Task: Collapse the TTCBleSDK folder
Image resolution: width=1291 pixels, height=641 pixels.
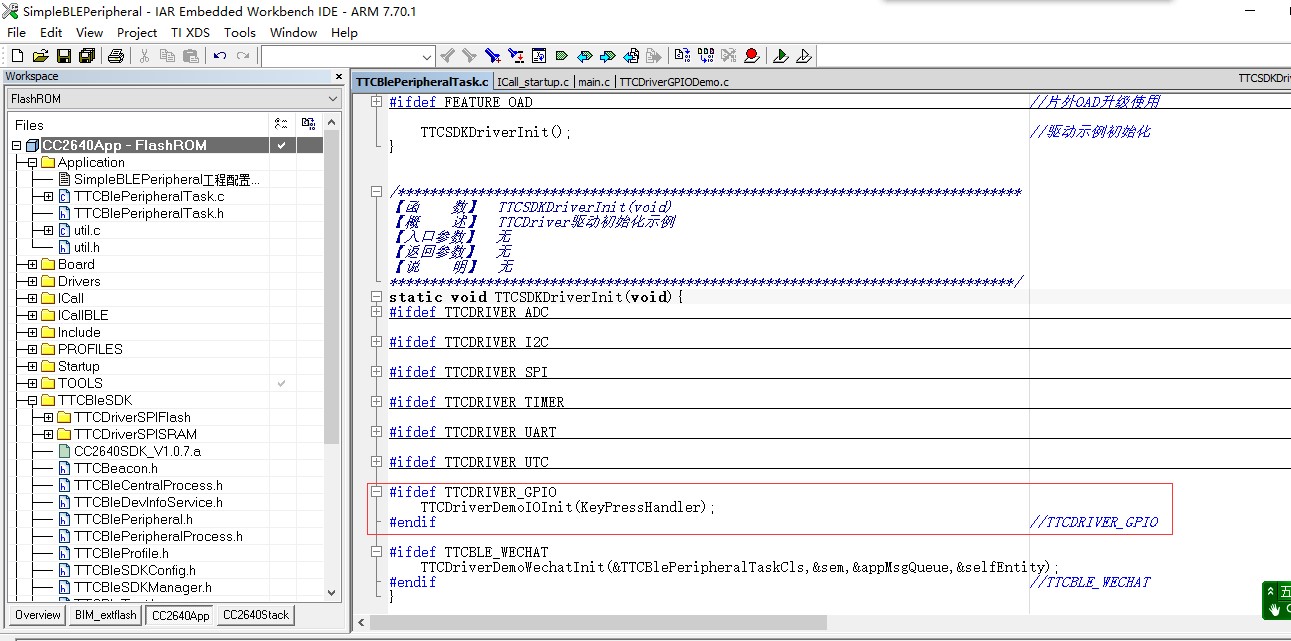Action: click(x=33, y=400)
